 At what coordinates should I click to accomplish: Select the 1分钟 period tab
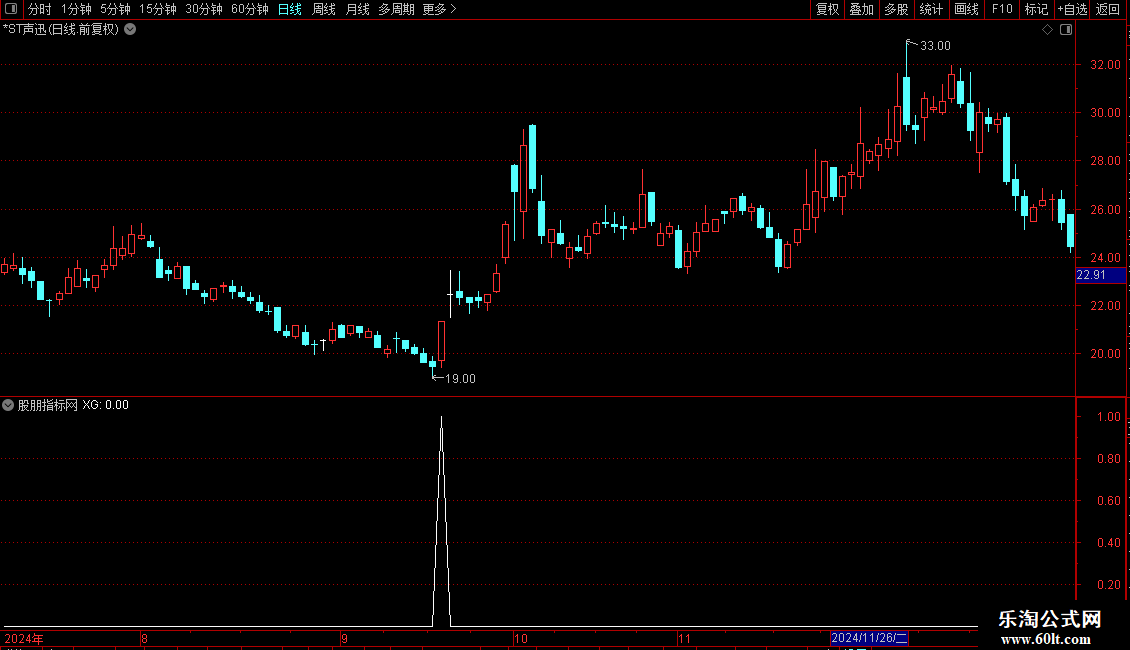pyautogui.click(x=76, y=9)
